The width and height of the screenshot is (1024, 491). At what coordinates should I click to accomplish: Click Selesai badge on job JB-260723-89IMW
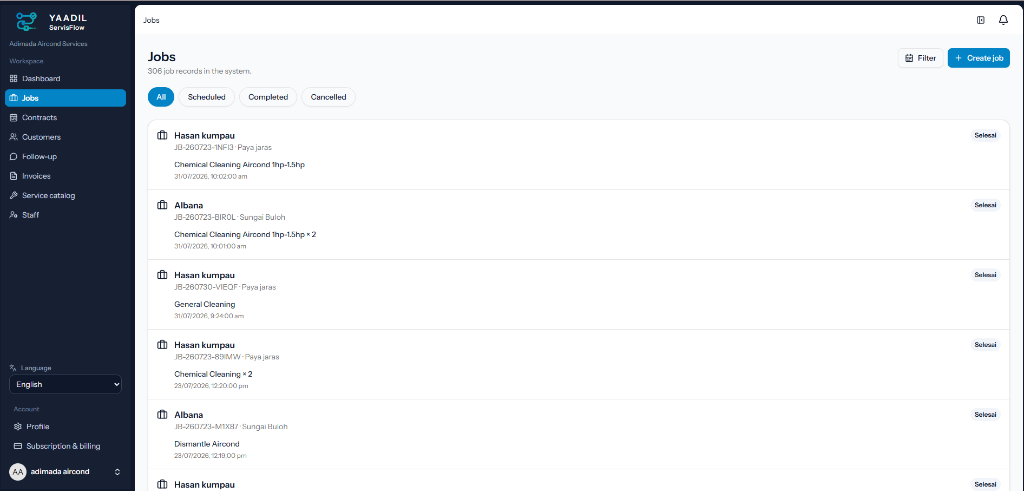point(985,345)
